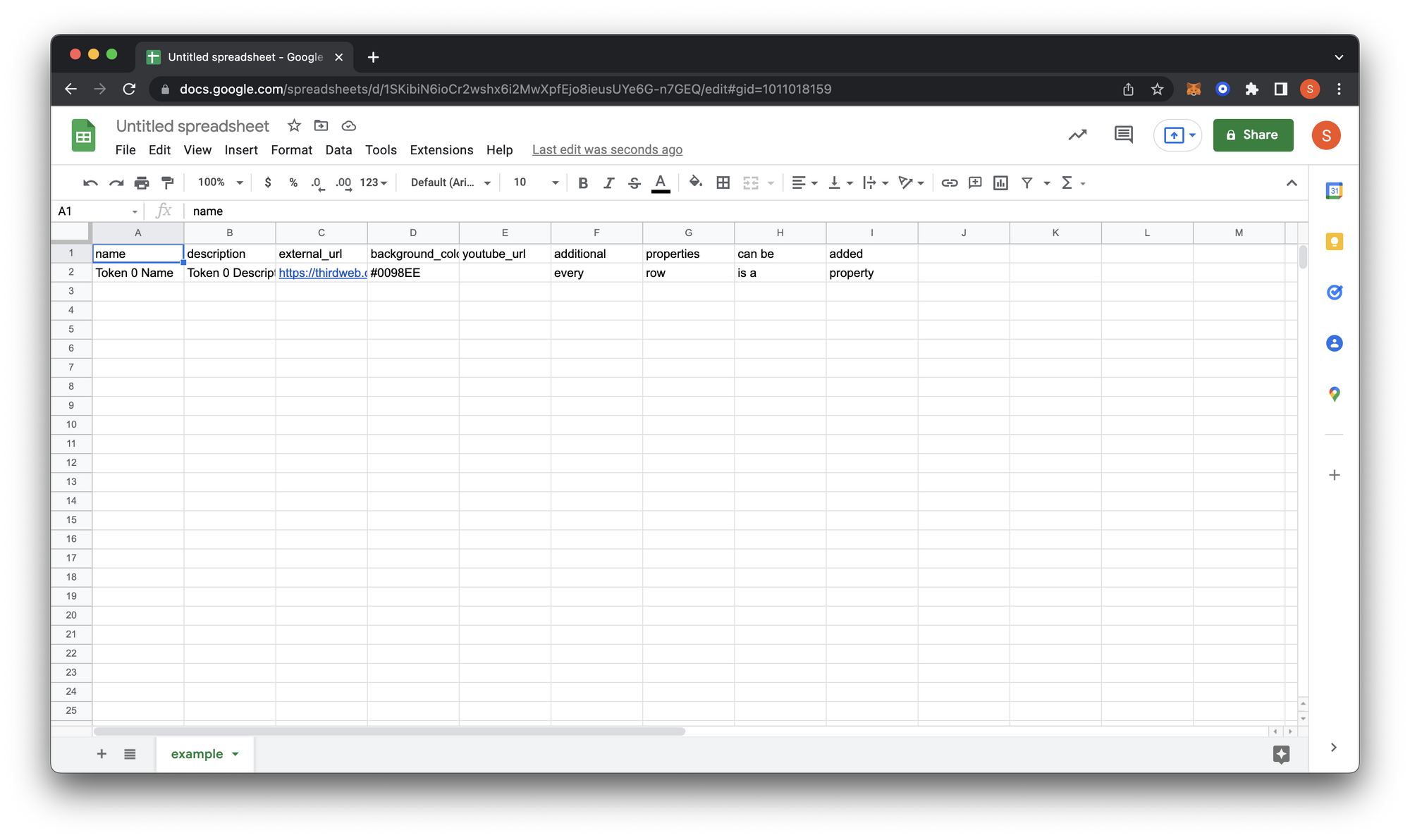Open the font size dropdown

(554, 183)
